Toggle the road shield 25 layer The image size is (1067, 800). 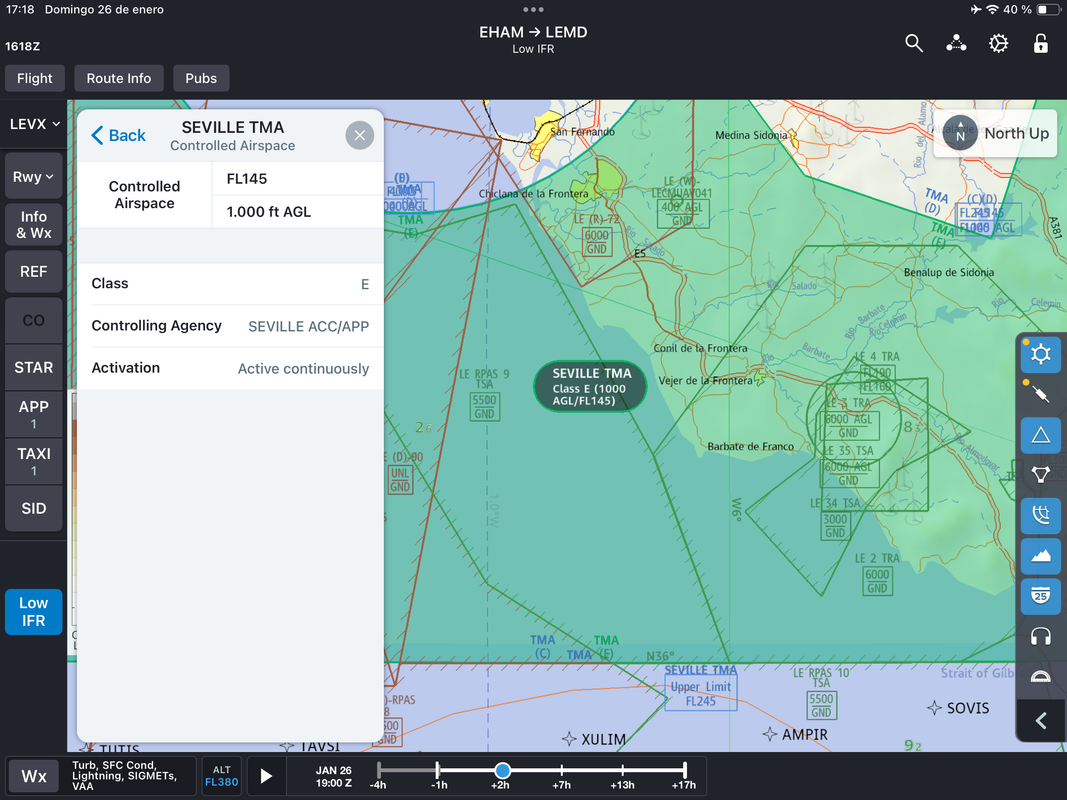1040,597
